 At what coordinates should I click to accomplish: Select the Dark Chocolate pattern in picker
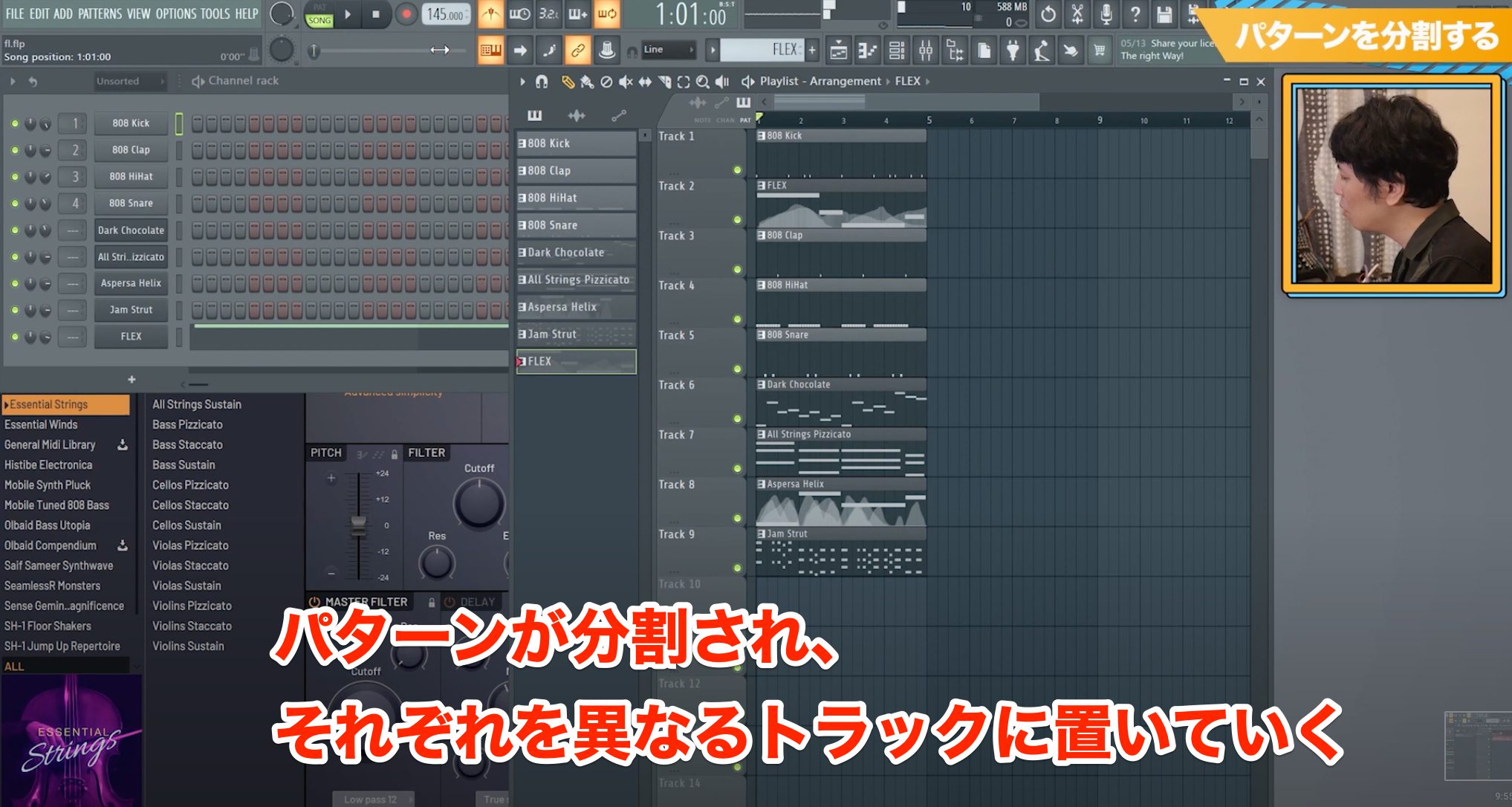pyautogui.click(x=576, y=252)
